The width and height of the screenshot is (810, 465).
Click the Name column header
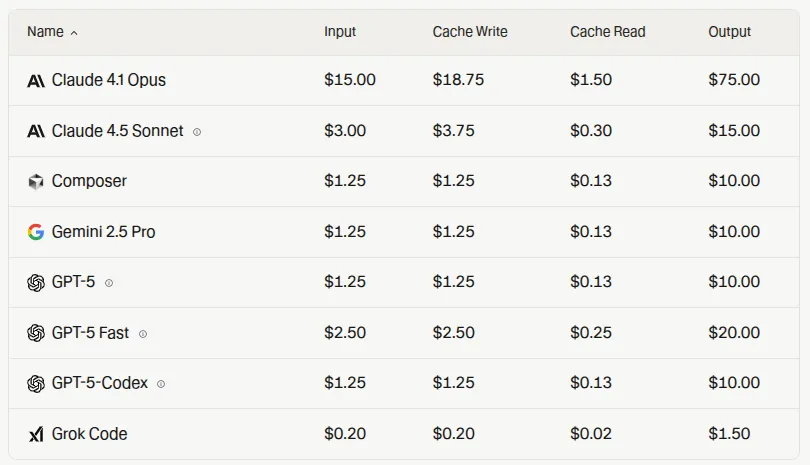45,32
